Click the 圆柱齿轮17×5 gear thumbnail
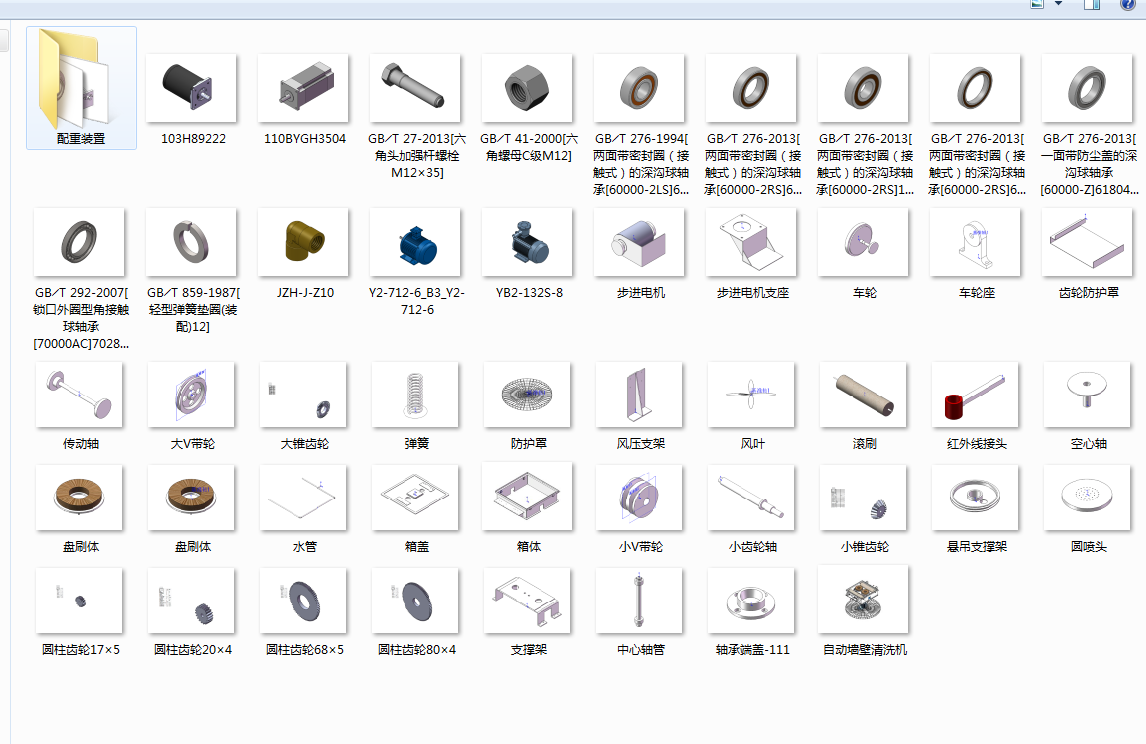Screen dimensions: 1146x744 pyautogui.click(x=79, y=601)
